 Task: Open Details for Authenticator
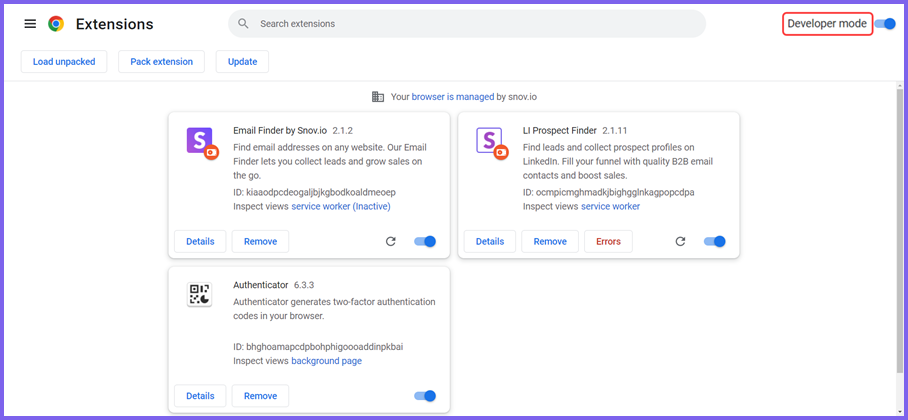pos(200,396)
